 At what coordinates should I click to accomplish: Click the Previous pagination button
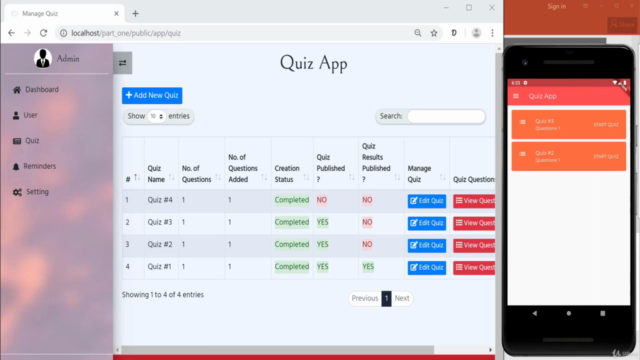click(x=364, y=298)
